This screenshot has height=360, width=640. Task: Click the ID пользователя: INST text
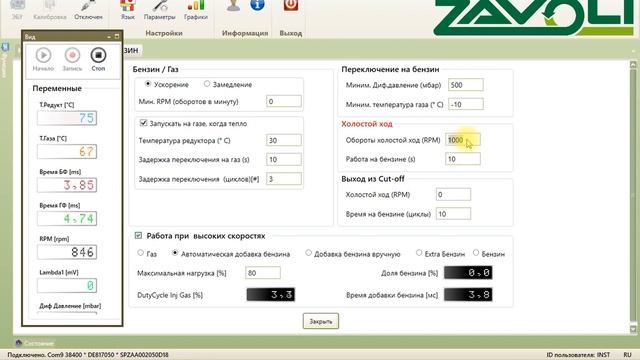click(x=578, y=355)
